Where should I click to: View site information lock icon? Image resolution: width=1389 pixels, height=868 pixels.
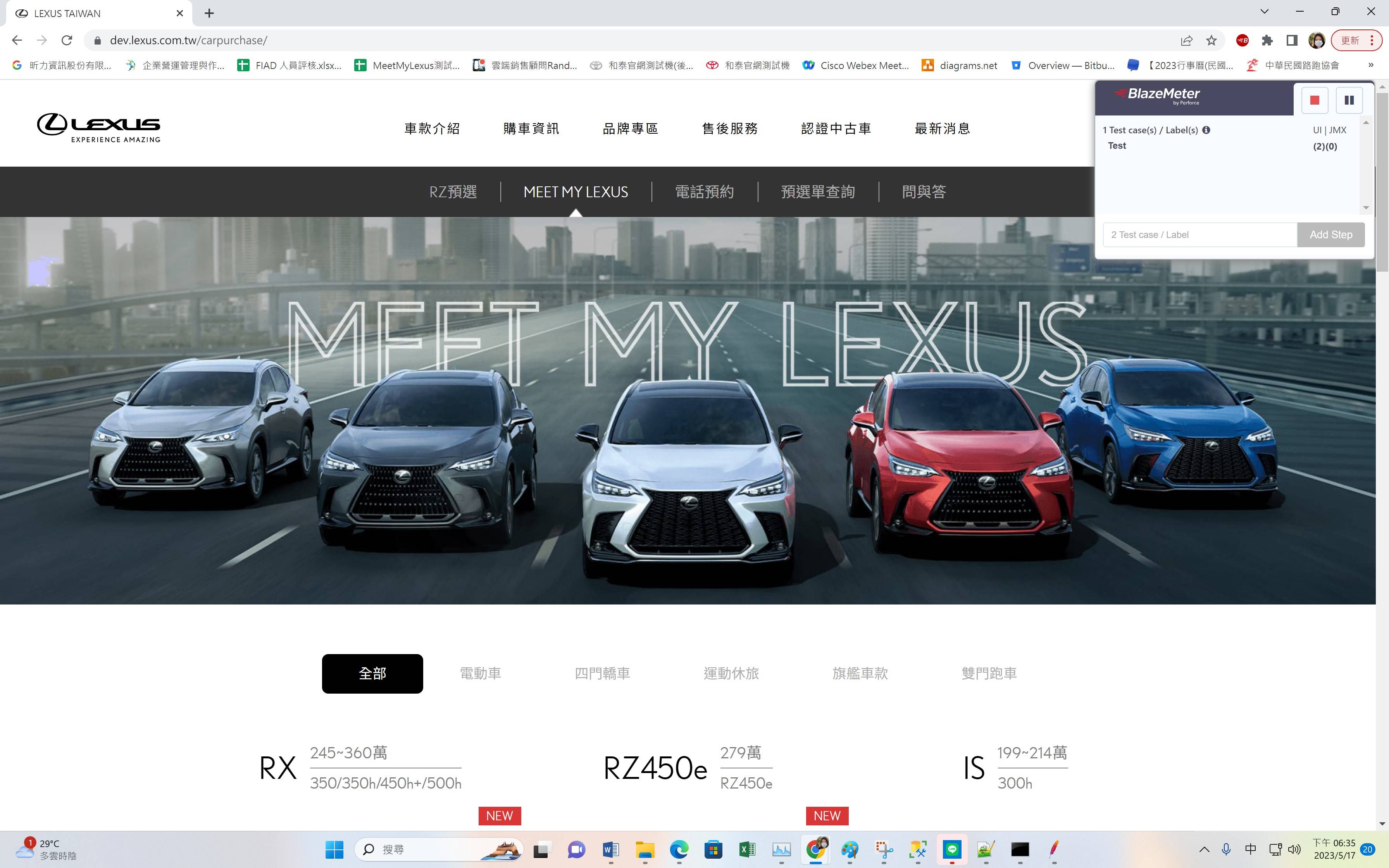pos(97,40)
